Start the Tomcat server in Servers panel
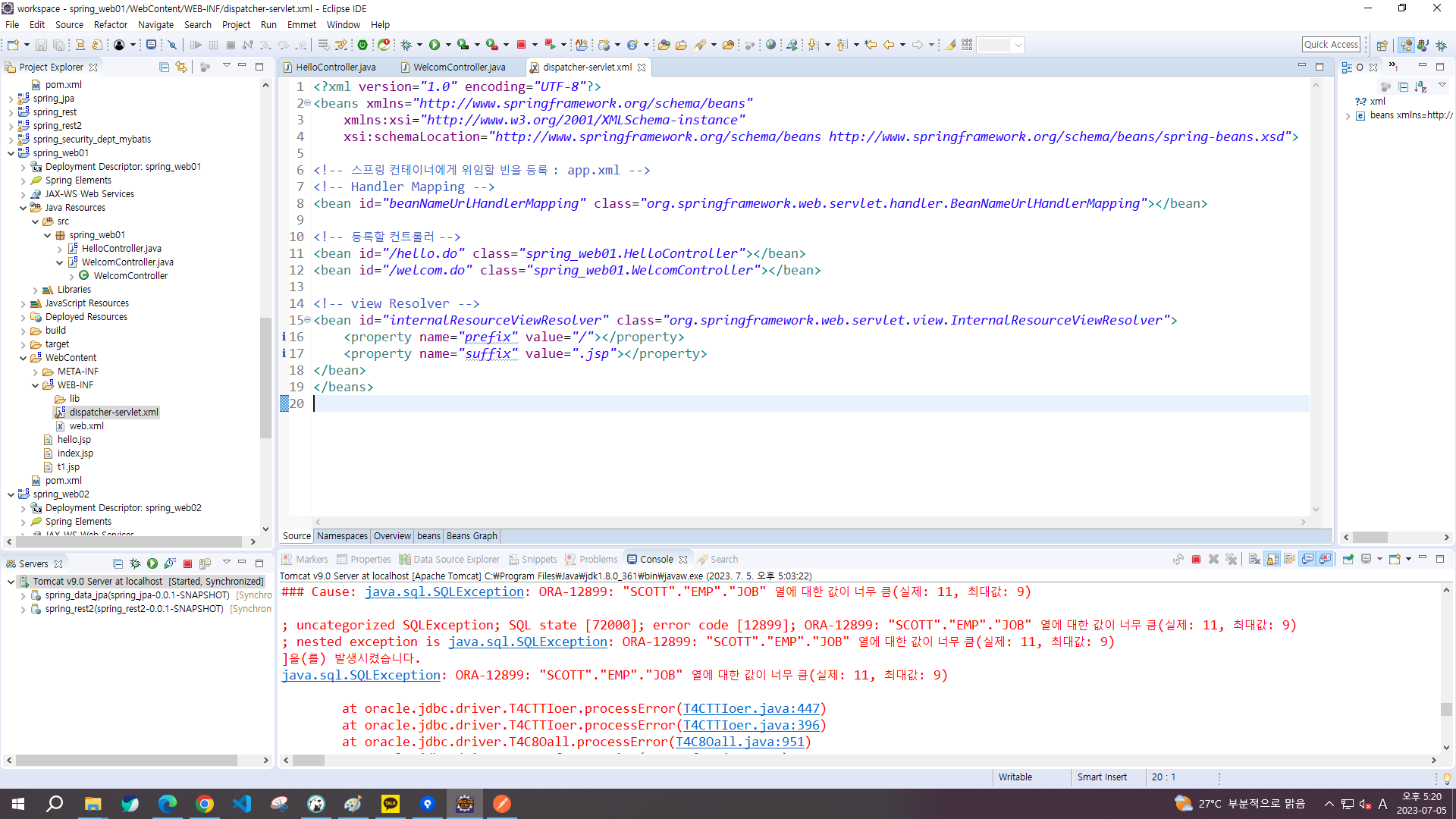The image size is (1456, 819). (152, 563)
